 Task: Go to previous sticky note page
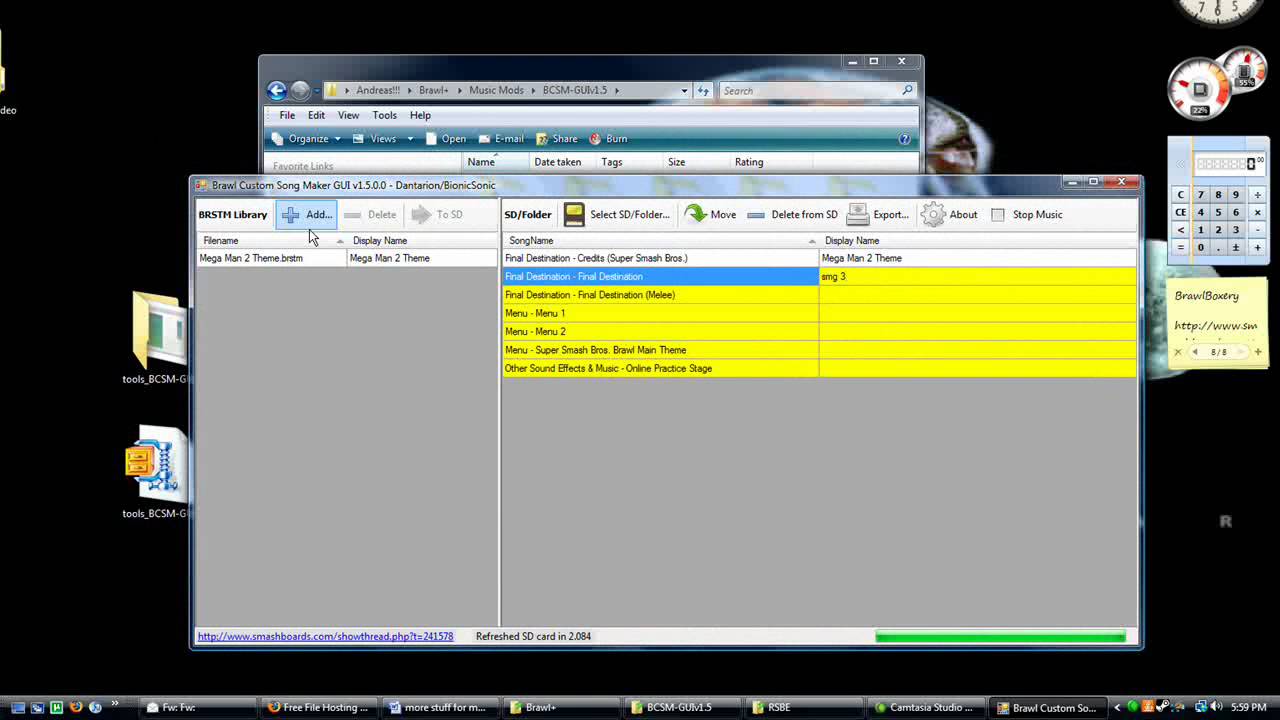[1196, 352]
